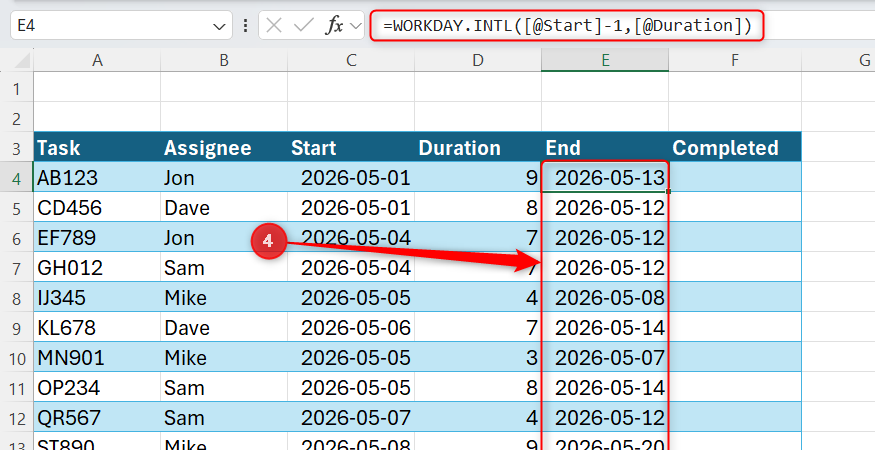Click the three-dot handle beside Name Box
Image resolution: width=875 pixels, height=450 pixels.
(x=245, y=26)
